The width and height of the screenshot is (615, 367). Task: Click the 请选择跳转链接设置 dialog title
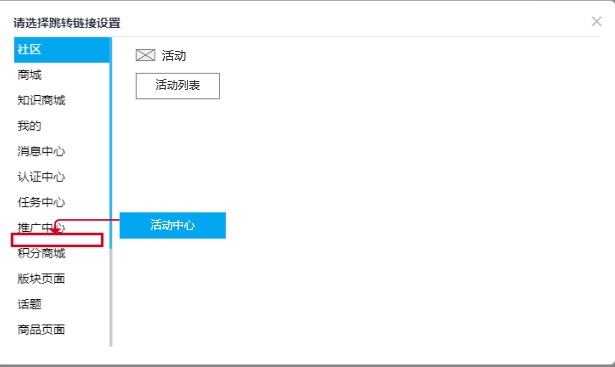pyautogui.click(x=67, y=23)
